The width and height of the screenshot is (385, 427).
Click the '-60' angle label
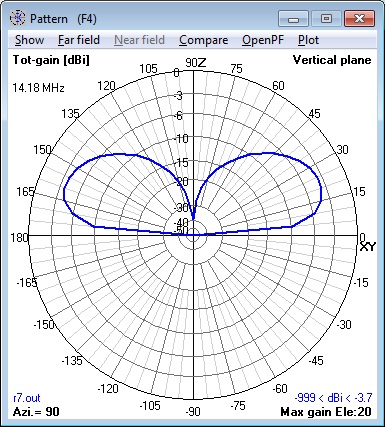click(x=279, y=389)
